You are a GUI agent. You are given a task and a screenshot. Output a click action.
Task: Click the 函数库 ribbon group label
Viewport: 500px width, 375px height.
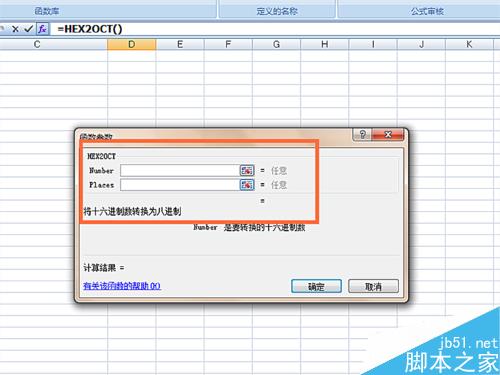tap(47, 11)
